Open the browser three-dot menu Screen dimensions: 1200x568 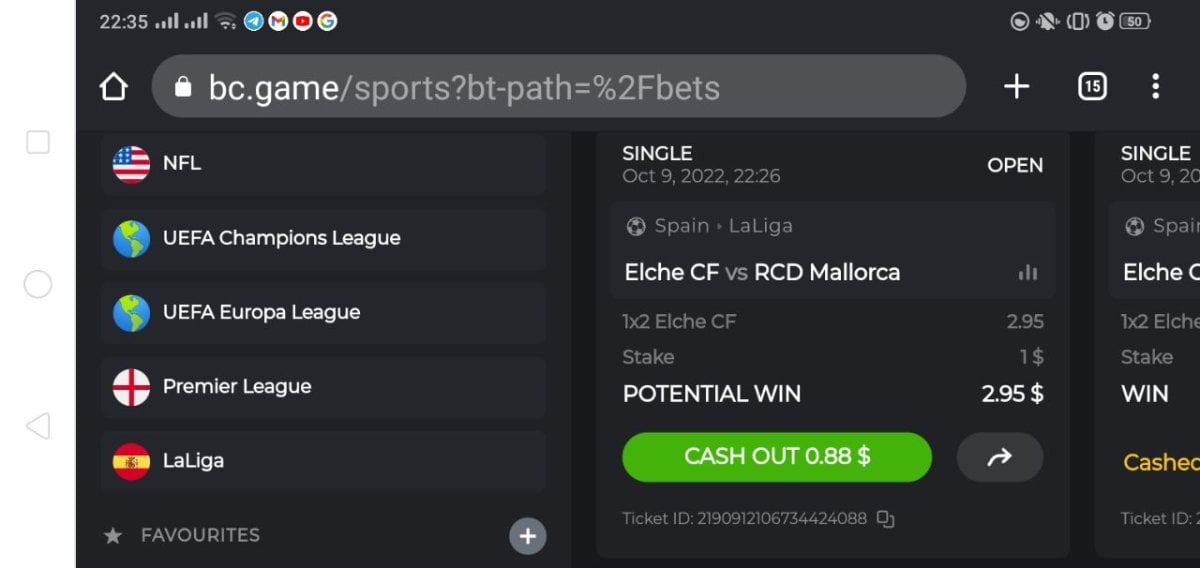point(1155,87)
